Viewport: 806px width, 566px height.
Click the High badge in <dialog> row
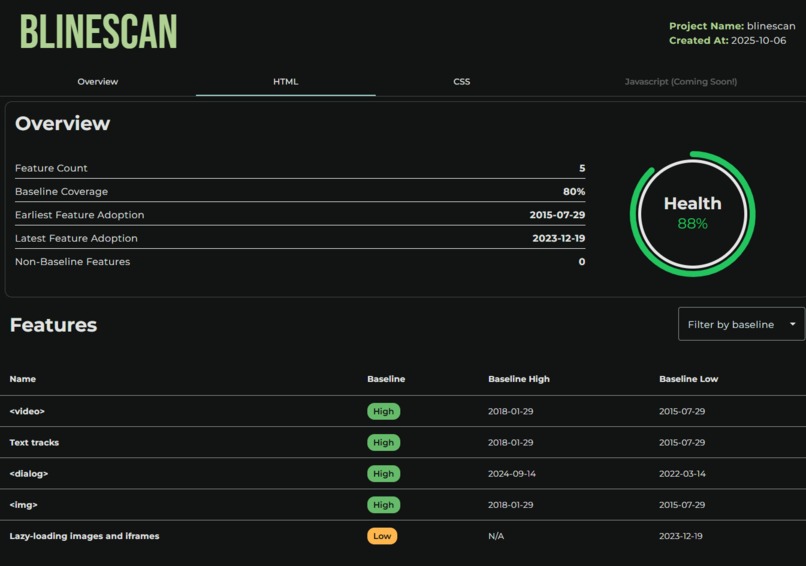[x=383, y=473]
